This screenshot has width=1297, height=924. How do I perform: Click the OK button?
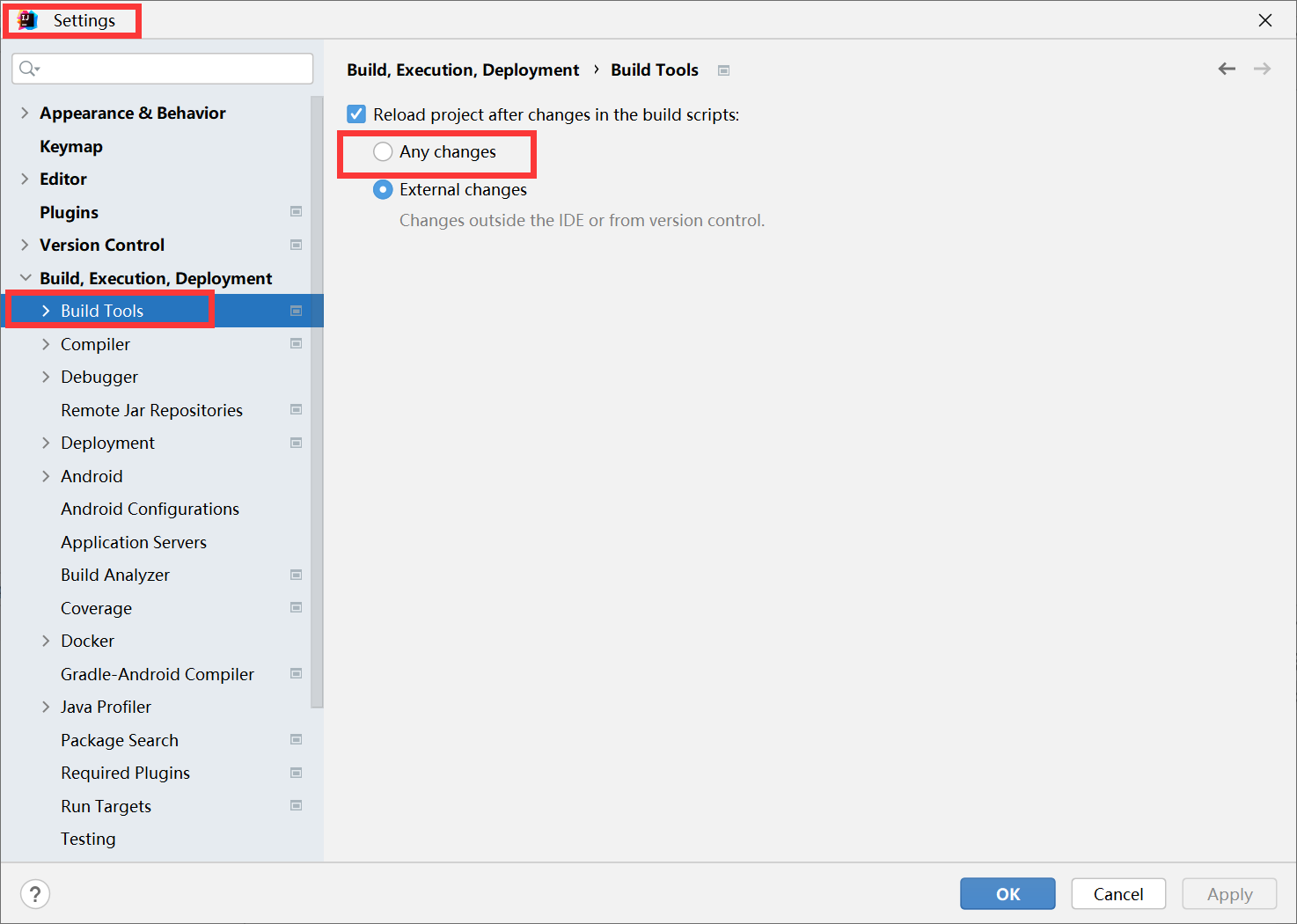point(1008,894)
